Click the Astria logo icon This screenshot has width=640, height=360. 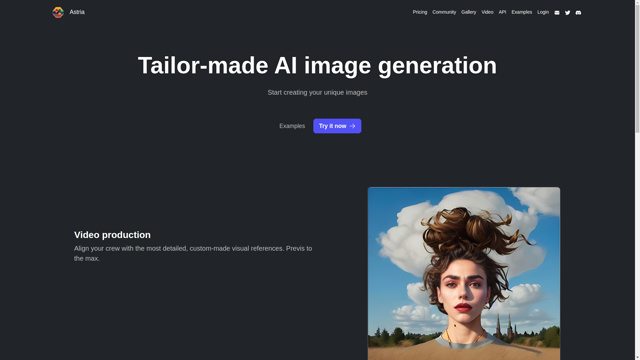click(58, 12)
